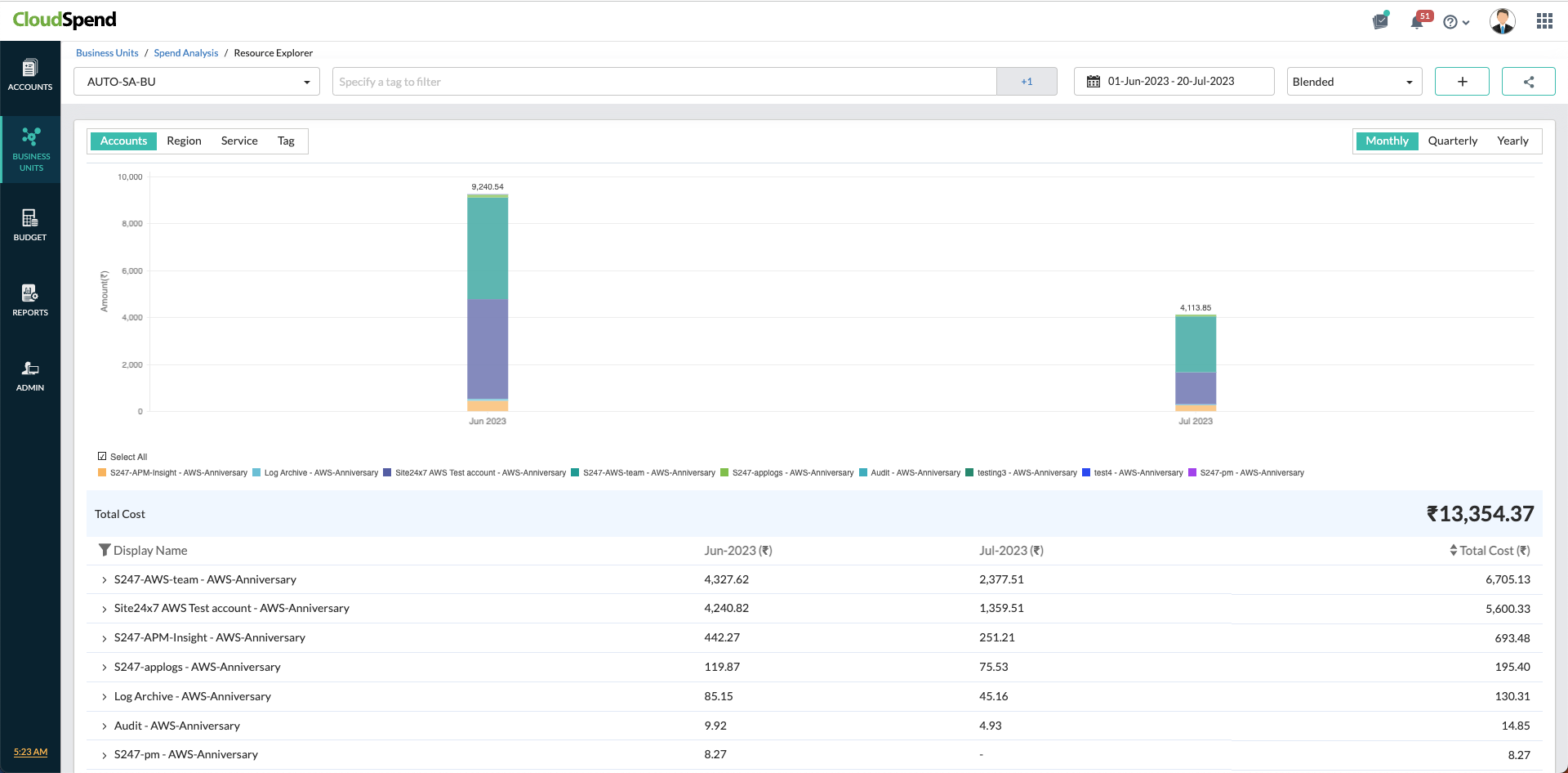Click the filter icon beside Display Name

coord(104,551)
